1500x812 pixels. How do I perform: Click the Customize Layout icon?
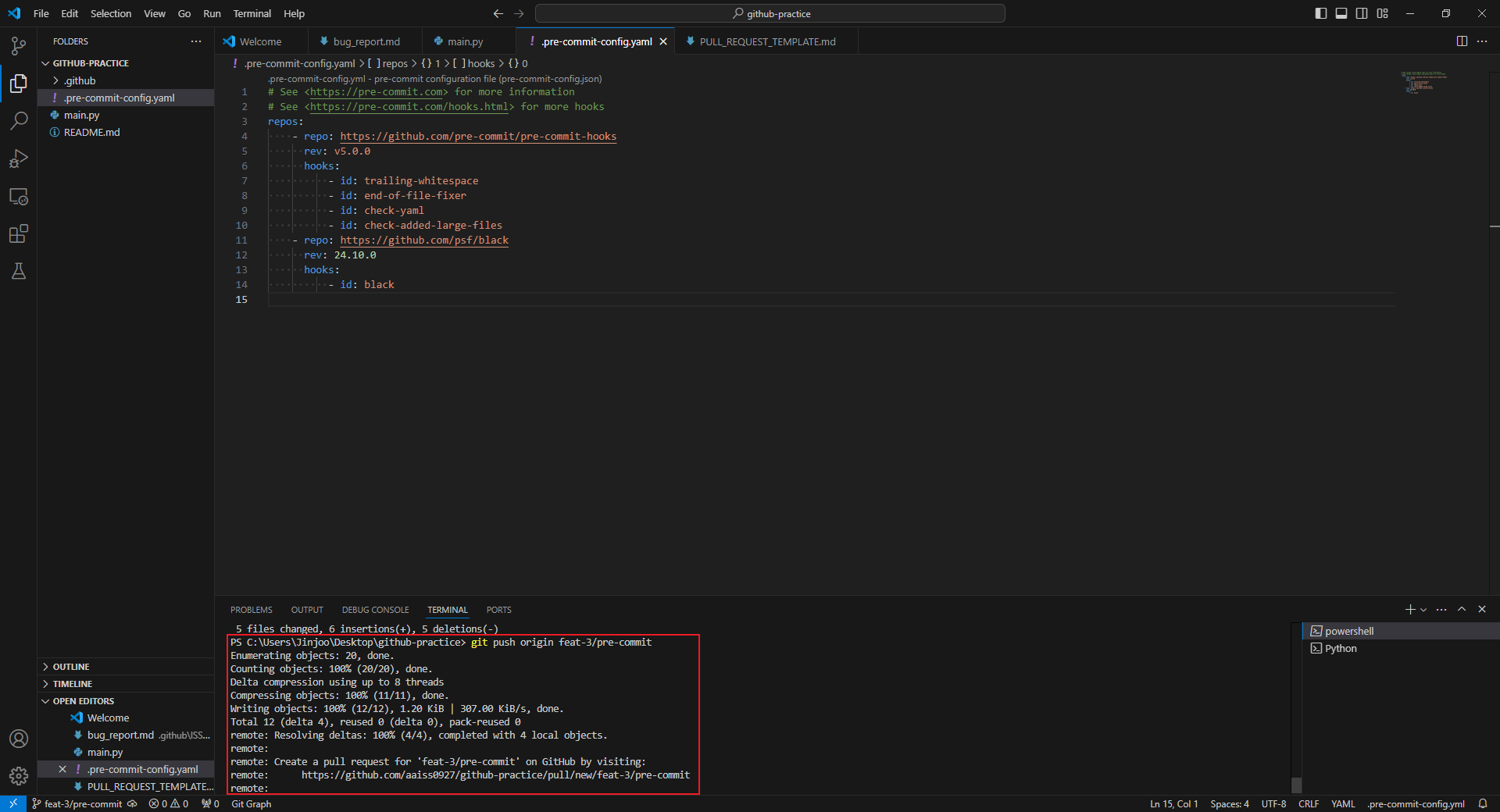point(1383,13)
